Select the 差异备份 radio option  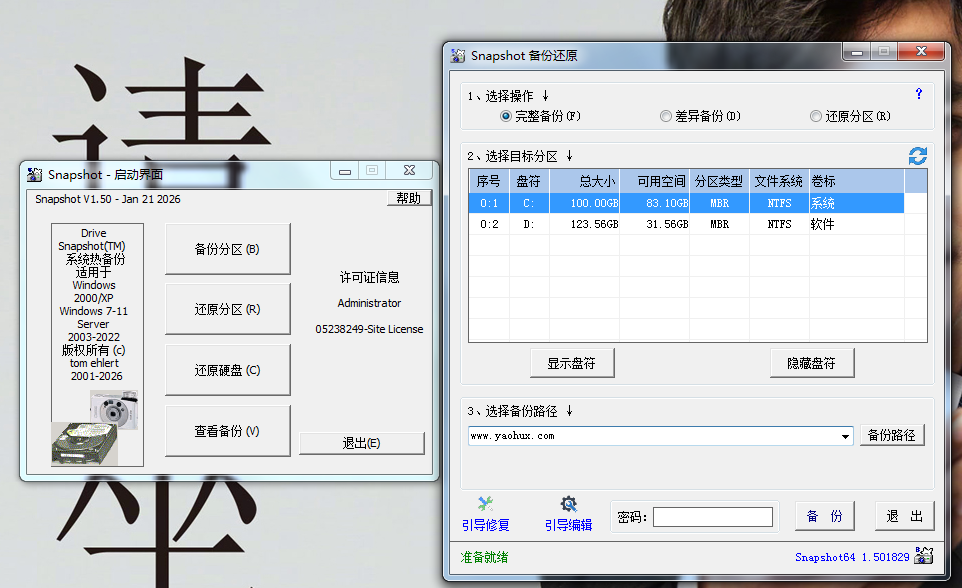666,116
